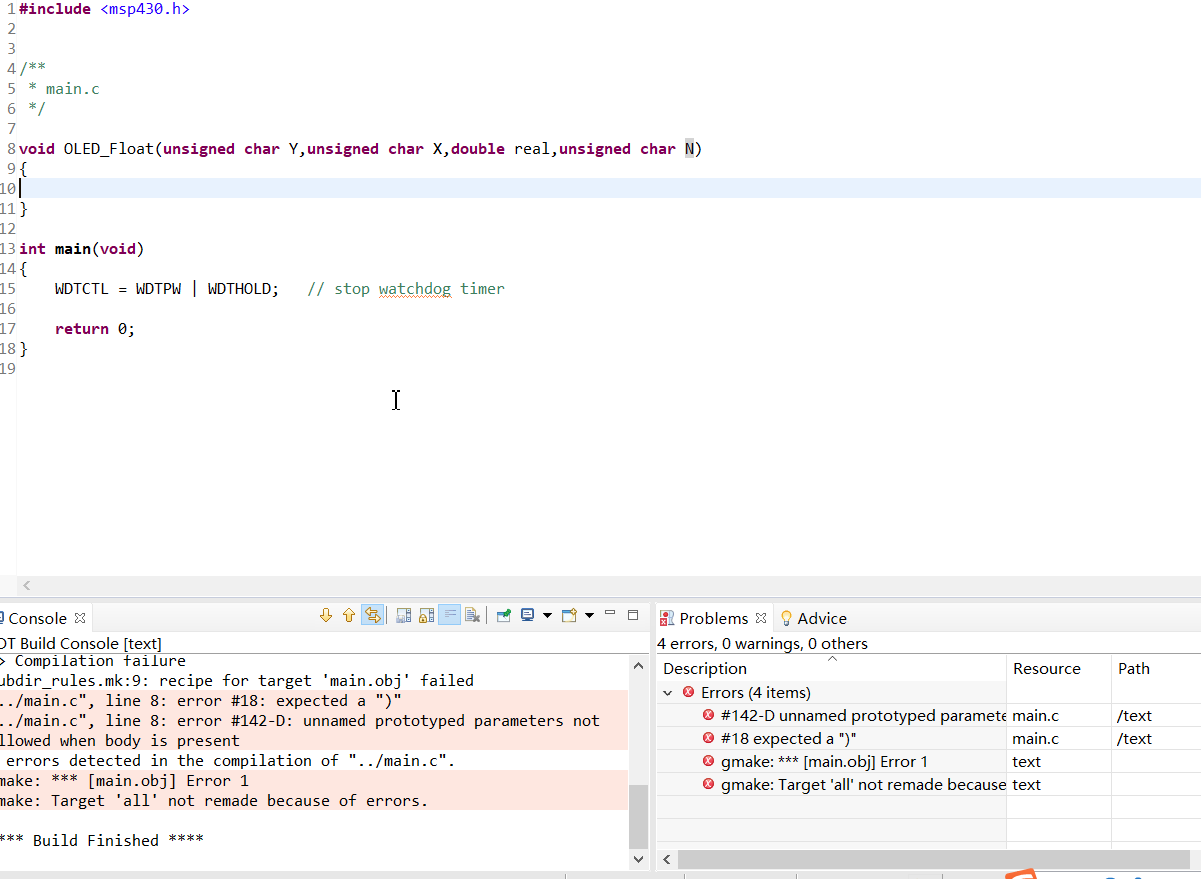
Task: Click the underlined word watchdog in comment
Action: 415,289
